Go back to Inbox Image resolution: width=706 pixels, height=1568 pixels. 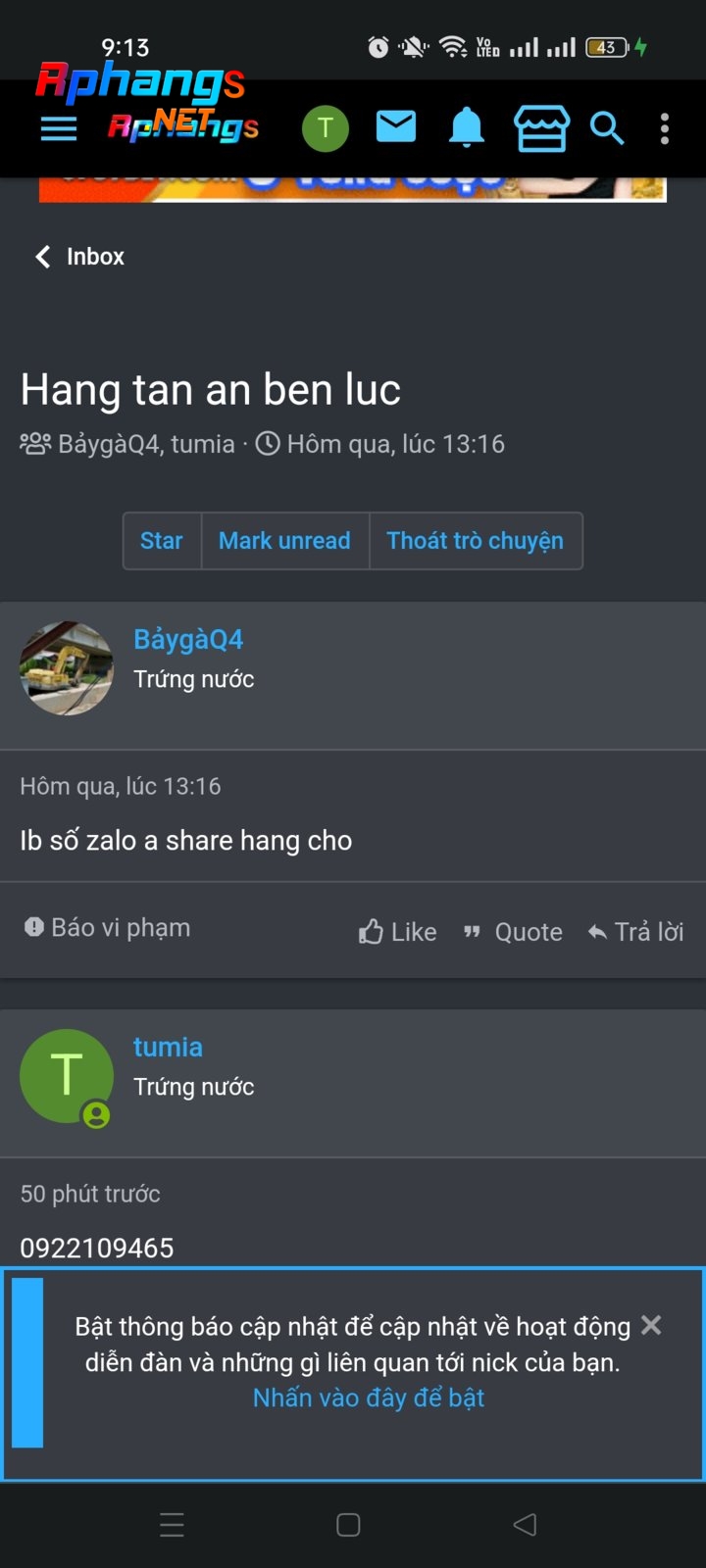pyautogui.click(x=79, y=257)
